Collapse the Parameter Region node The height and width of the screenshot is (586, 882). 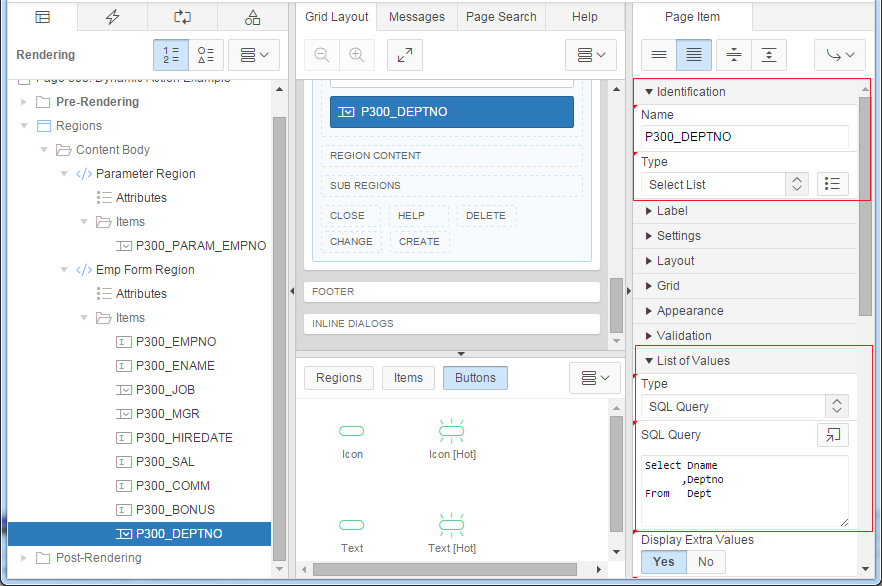(64, 174)
